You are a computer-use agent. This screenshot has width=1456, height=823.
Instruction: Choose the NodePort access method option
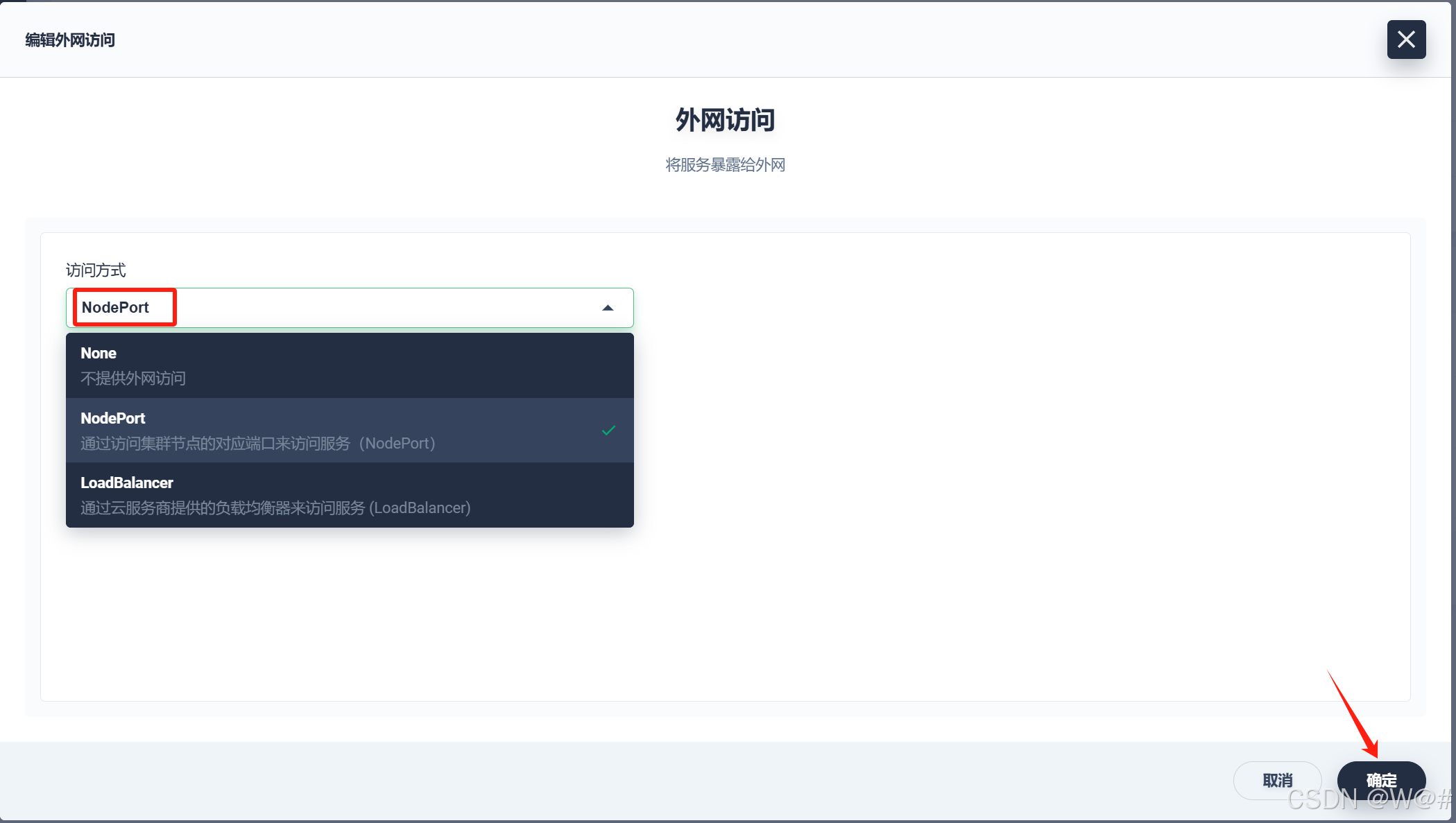pyautogui.click(x=350, y=430)
